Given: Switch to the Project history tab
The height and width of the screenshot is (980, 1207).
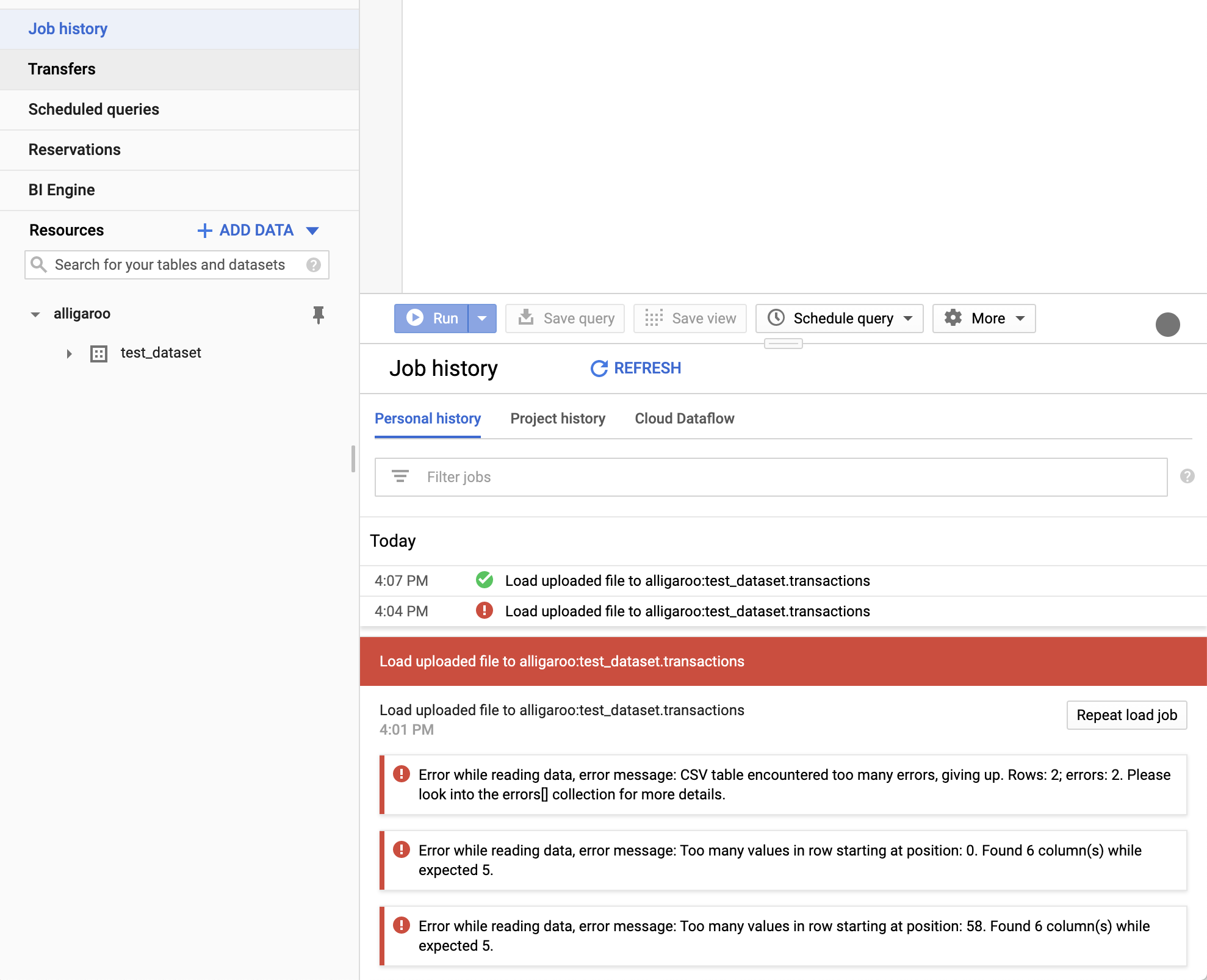Looking at the screenshot, I should [558, 419].
